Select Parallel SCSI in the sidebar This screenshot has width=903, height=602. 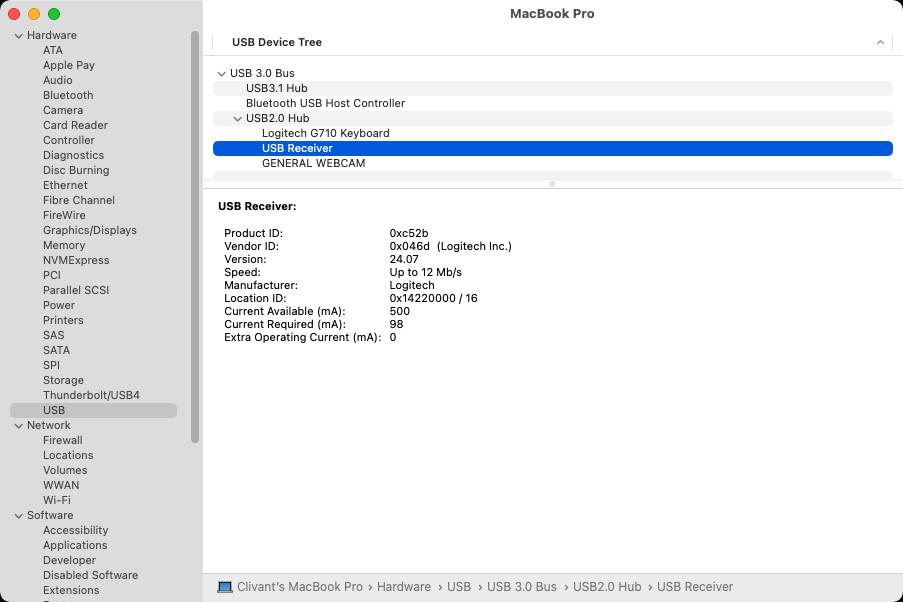click(x=75, y=290)
